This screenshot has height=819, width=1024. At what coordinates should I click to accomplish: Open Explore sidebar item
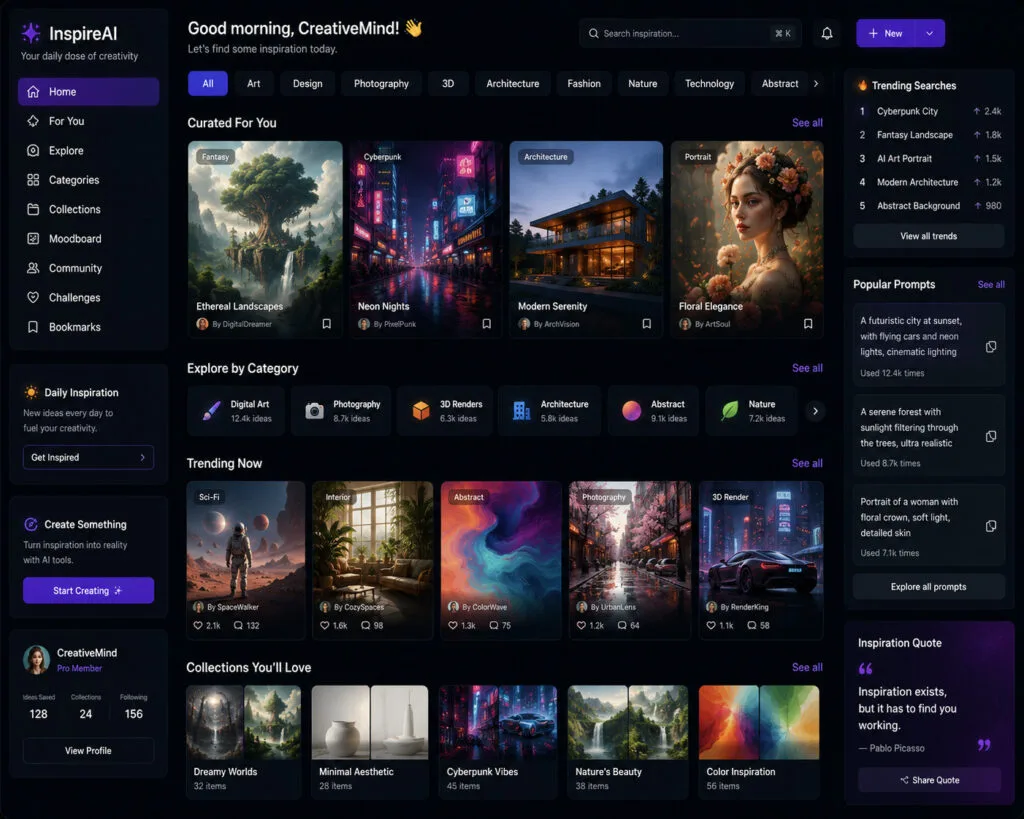88,150
